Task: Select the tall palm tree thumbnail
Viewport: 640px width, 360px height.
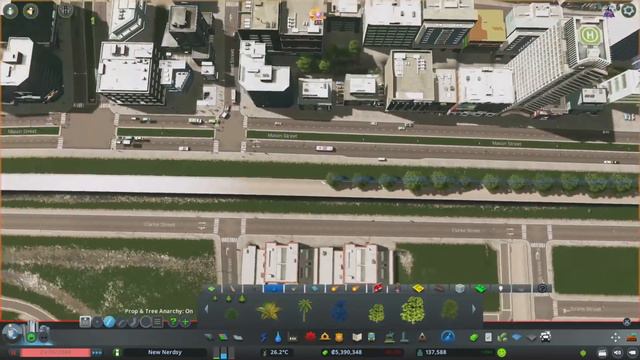Action: point(304,310)
